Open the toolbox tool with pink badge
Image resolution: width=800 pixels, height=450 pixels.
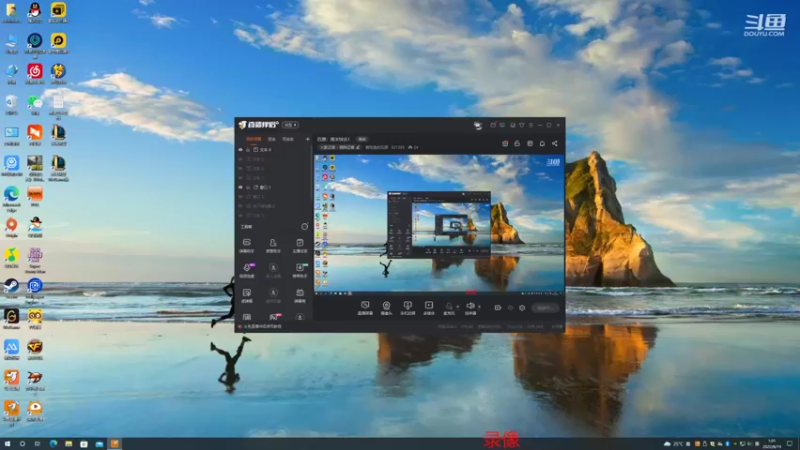274,317
